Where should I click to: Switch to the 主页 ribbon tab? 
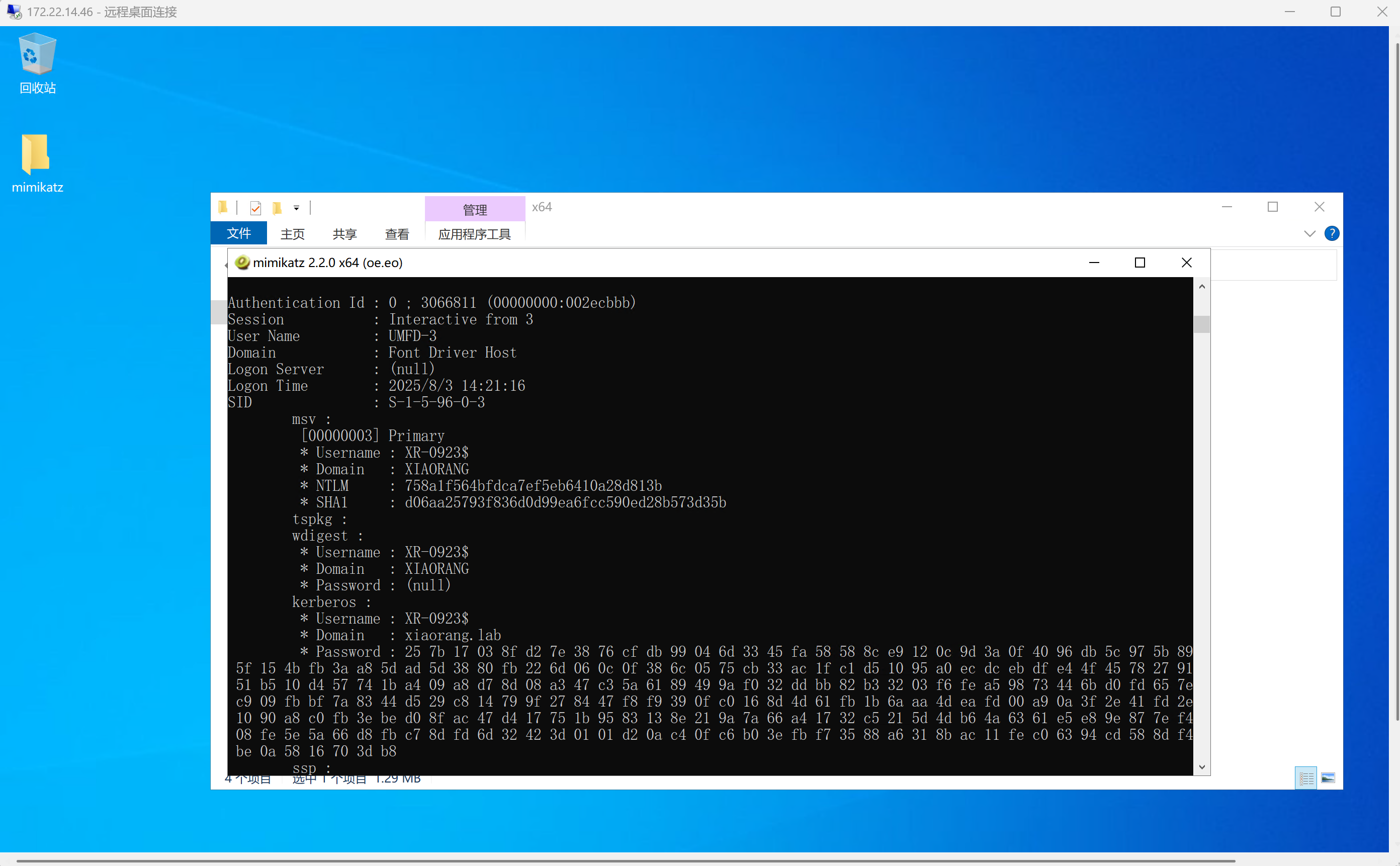293,234
